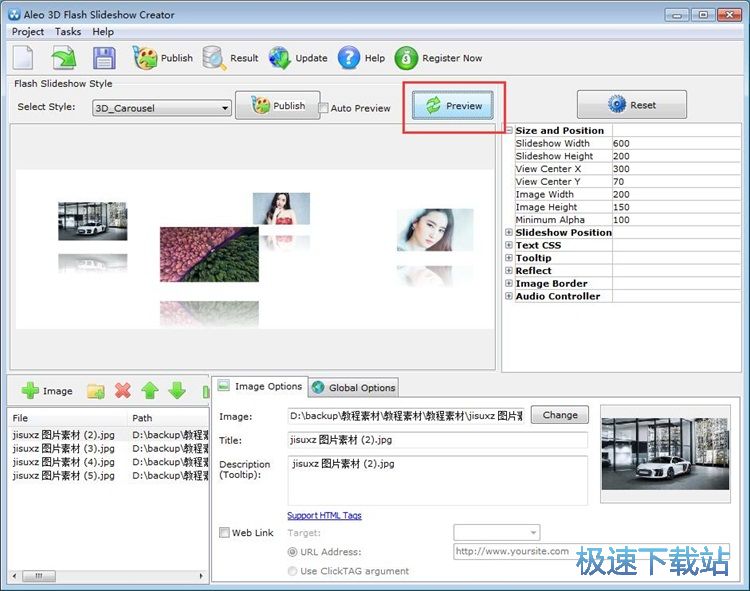Click the Title input field
The width and height of the screenshot is (750, 591).
pyautogui.click(x=437, y=440)
